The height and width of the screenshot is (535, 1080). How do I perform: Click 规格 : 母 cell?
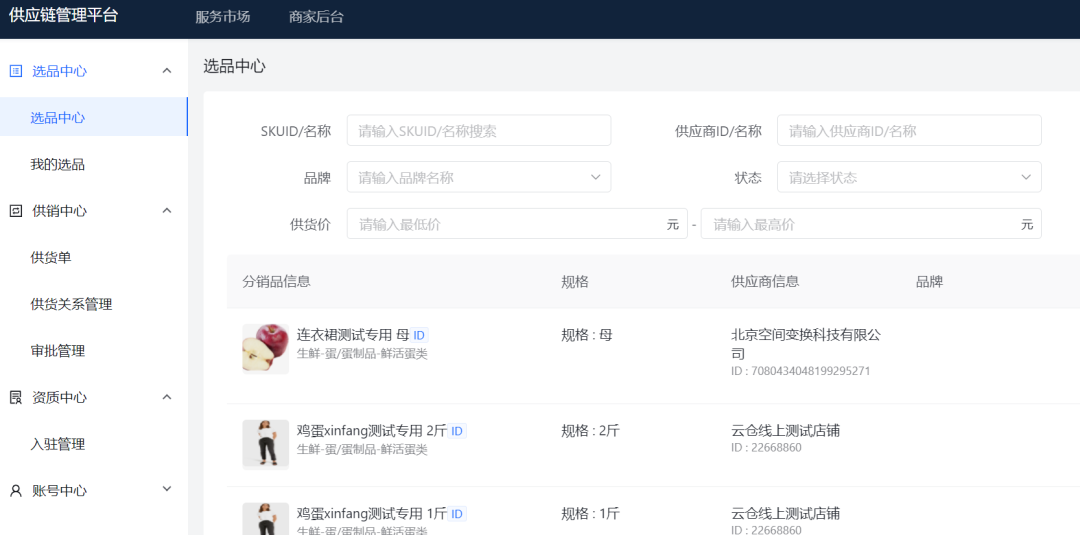[586, 335]
